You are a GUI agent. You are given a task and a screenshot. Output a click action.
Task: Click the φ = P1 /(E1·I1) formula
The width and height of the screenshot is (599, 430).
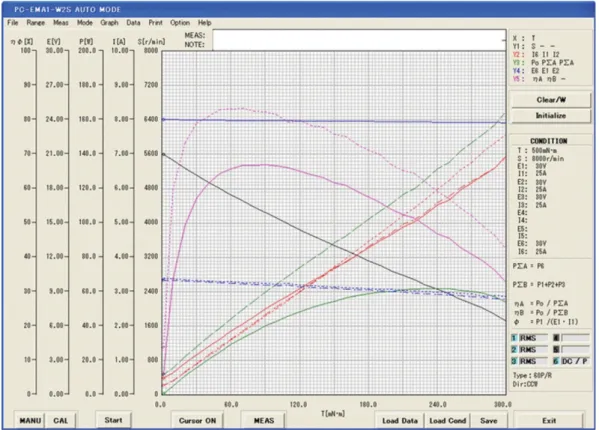(546, 322)
